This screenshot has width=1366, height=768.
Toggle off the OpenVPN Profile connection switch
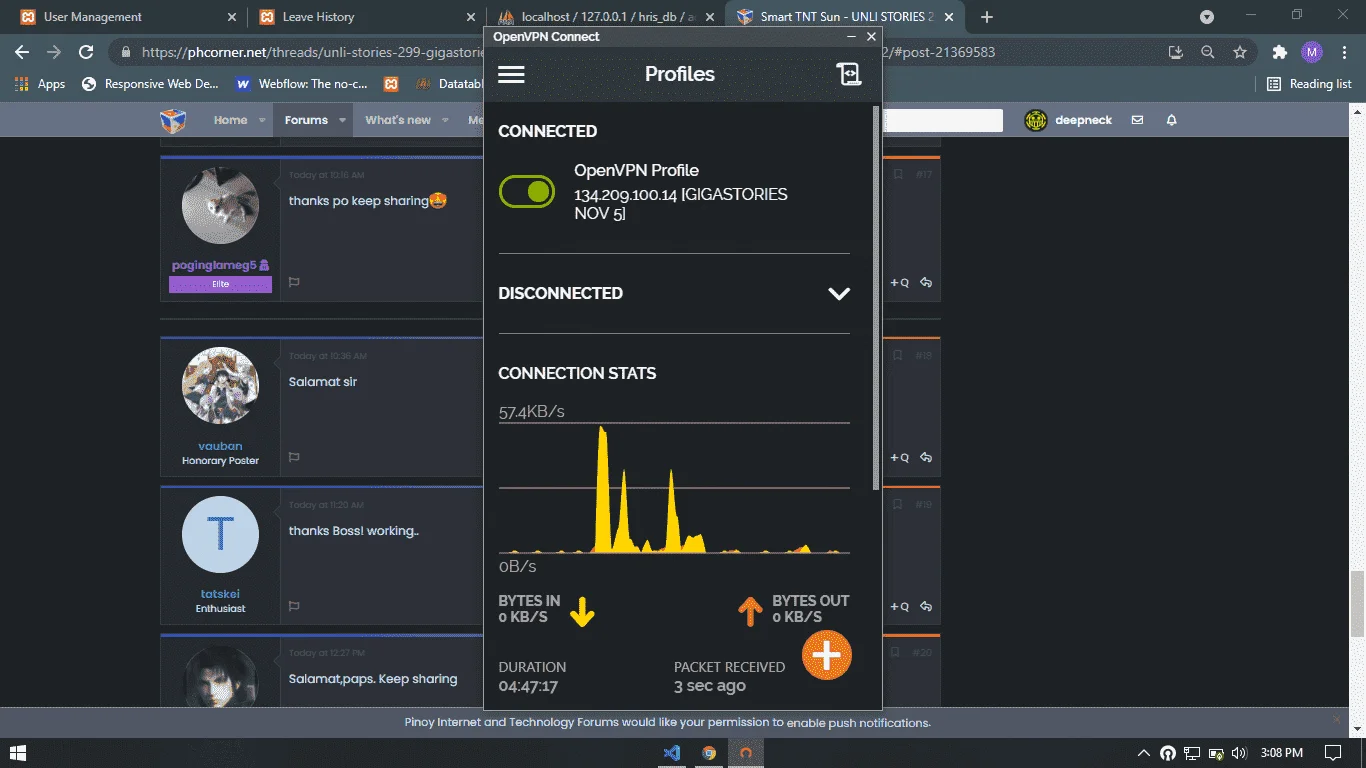527,192
